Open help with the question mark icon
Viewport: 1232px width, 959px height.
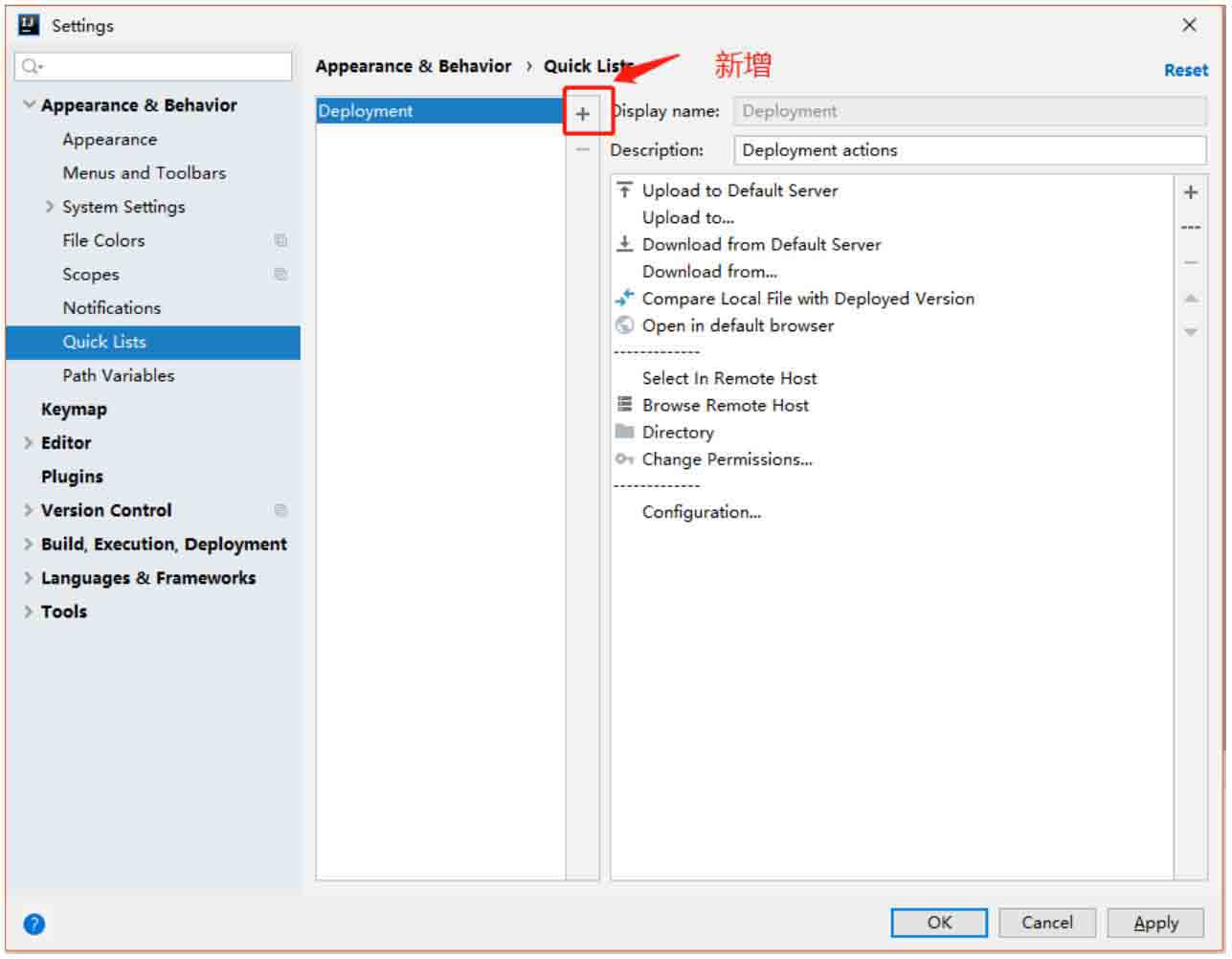34,924
